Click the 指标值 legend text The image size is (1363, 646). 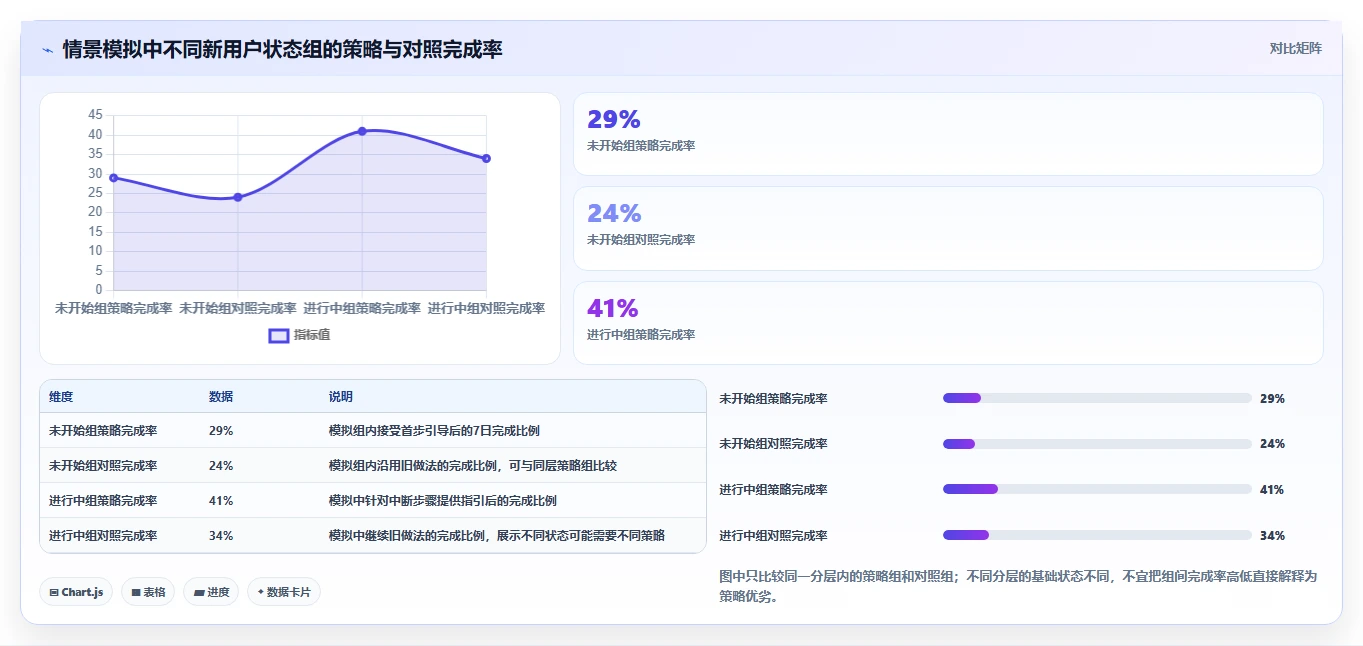[x=312, y=335]
